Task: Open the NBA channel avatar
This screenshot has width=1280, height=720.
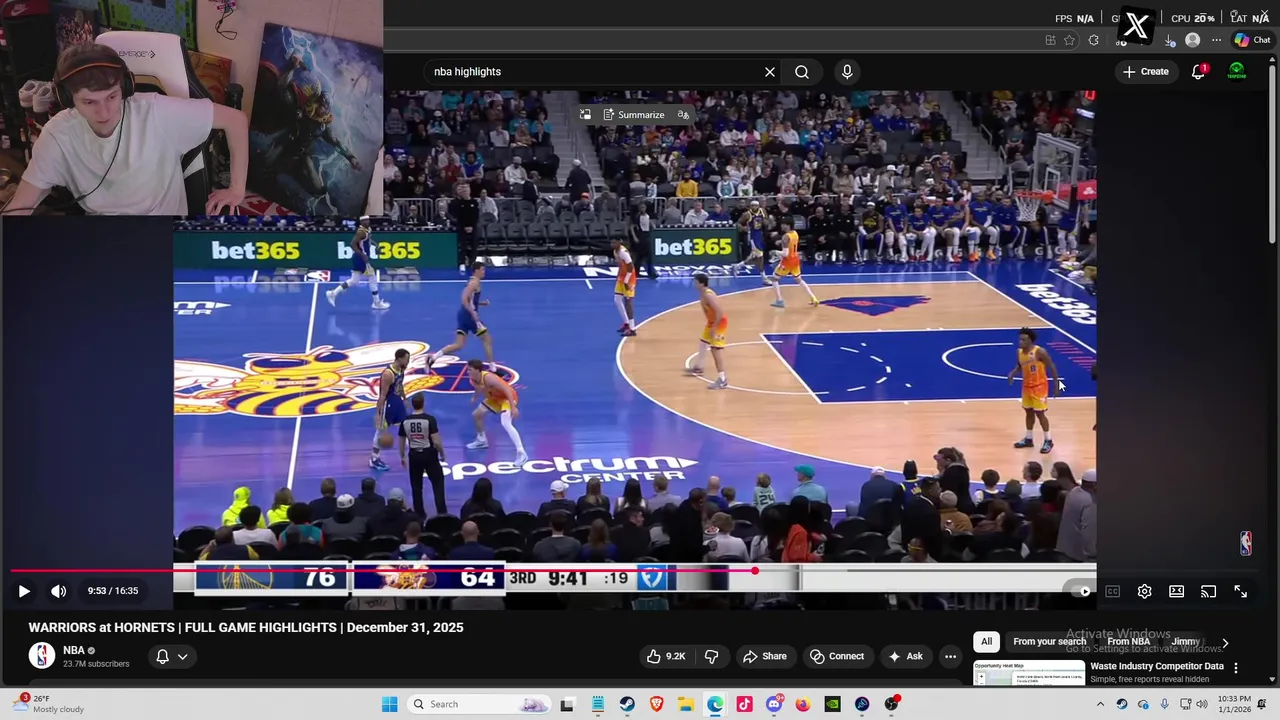Action: click(42, 656)
